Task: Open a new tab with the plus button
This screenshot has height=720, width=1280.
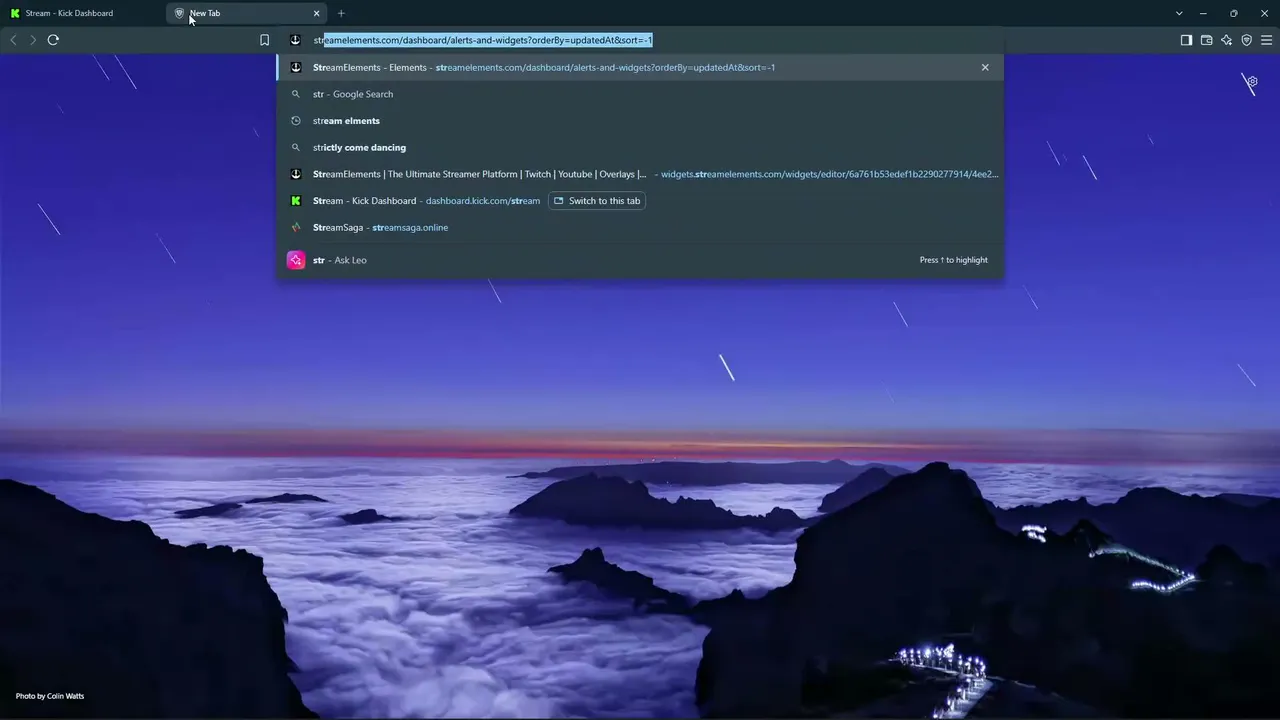Action: click(341, 13)
